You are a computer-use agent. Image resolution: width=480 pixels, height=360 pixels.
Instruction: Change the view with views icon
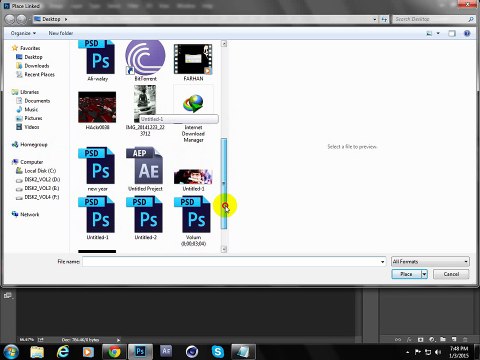click(x=429, y=33)
